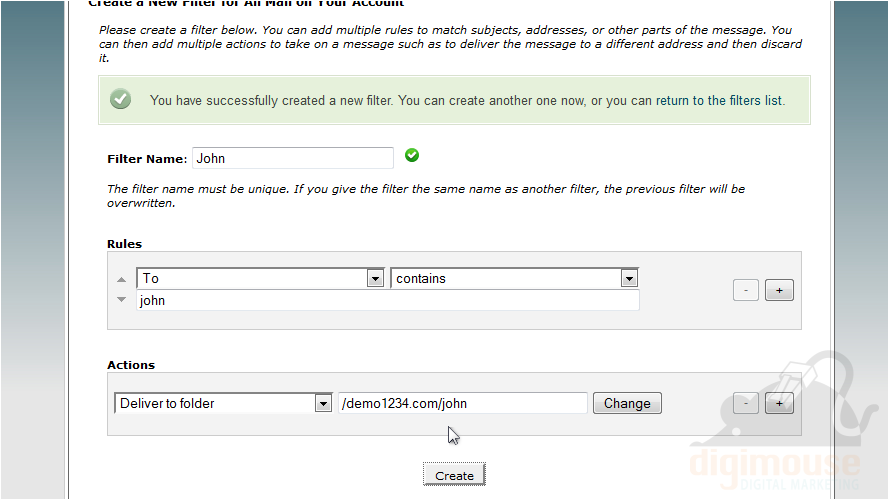Click the success checkmark icon in banner
889x500 pixels.
[120, 99]
